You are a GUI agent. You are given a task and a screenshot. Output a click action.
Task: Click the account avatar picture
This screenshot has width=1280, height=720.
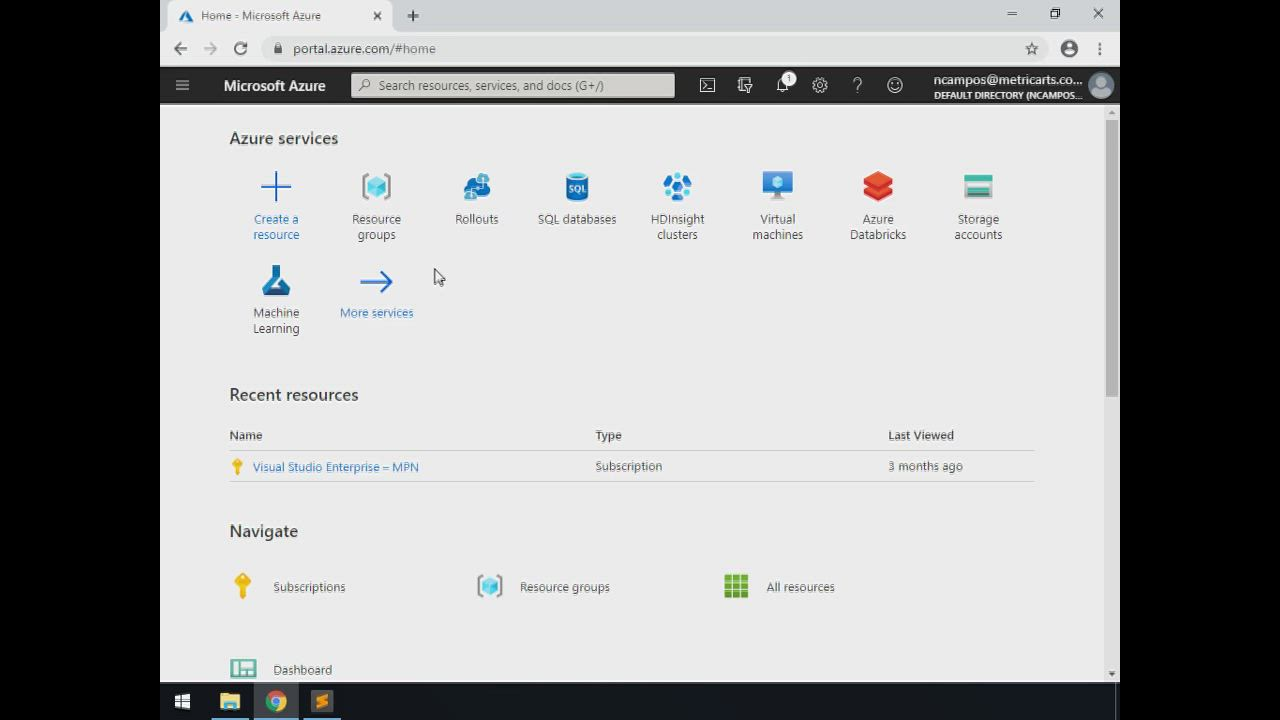(1101, 86)
